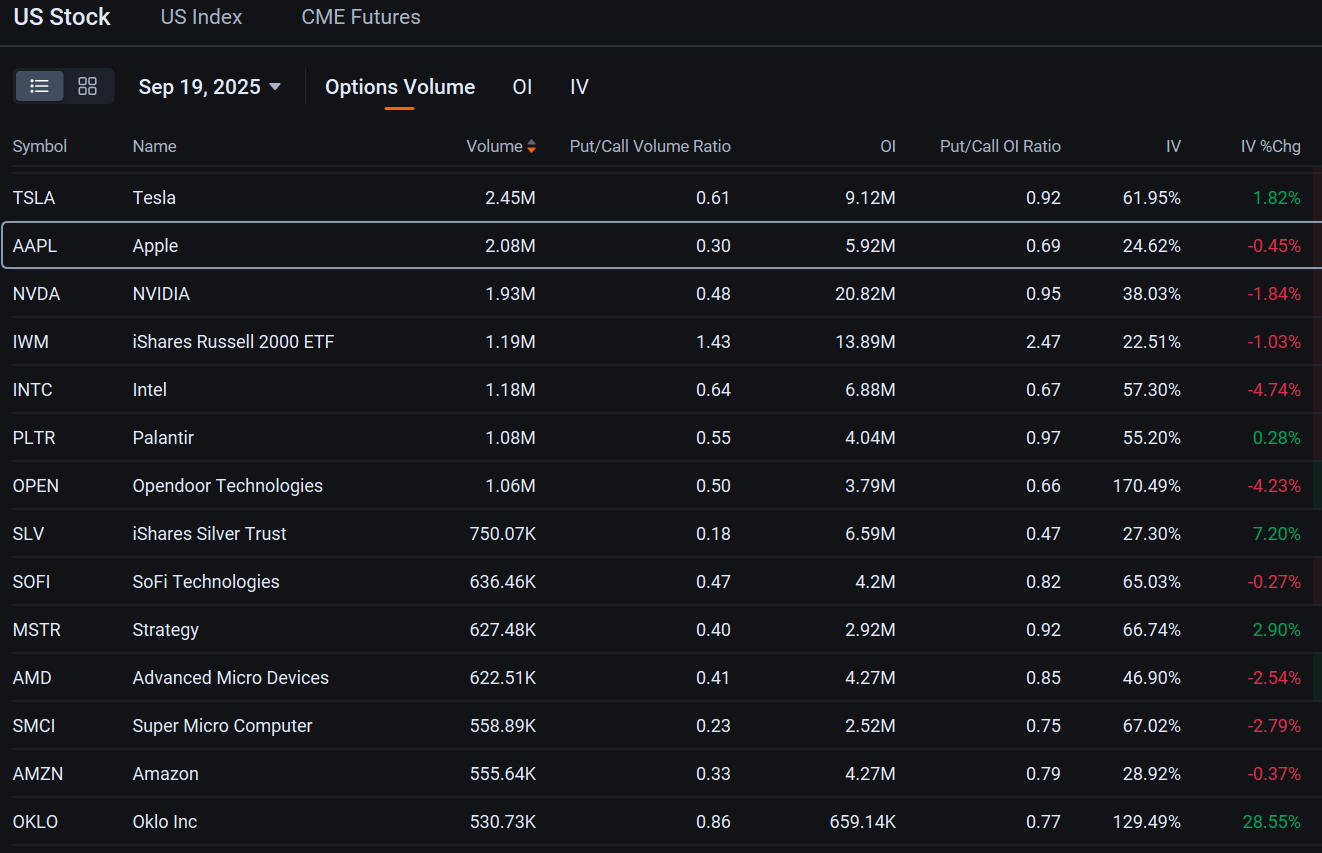1322x853 pixels.
Task: Open the IV tab
Action: coord(579,87)
